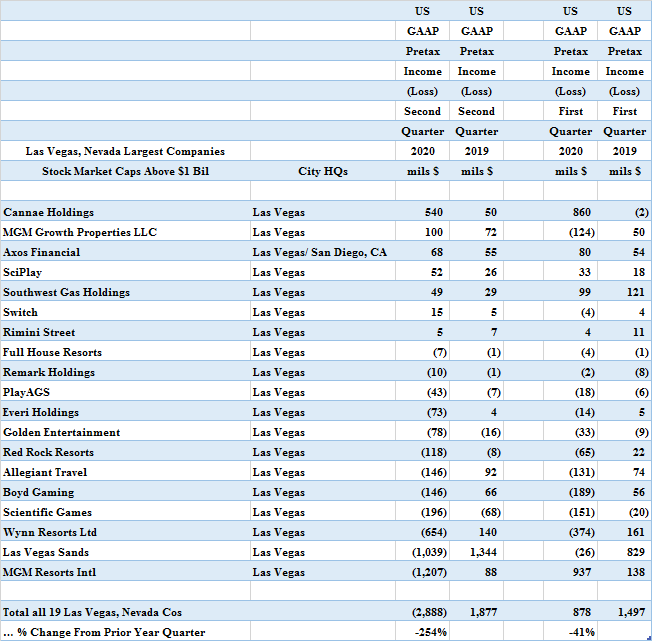Select the (196) Scientific Games value

pyautogui.click(x=434, y=512)
